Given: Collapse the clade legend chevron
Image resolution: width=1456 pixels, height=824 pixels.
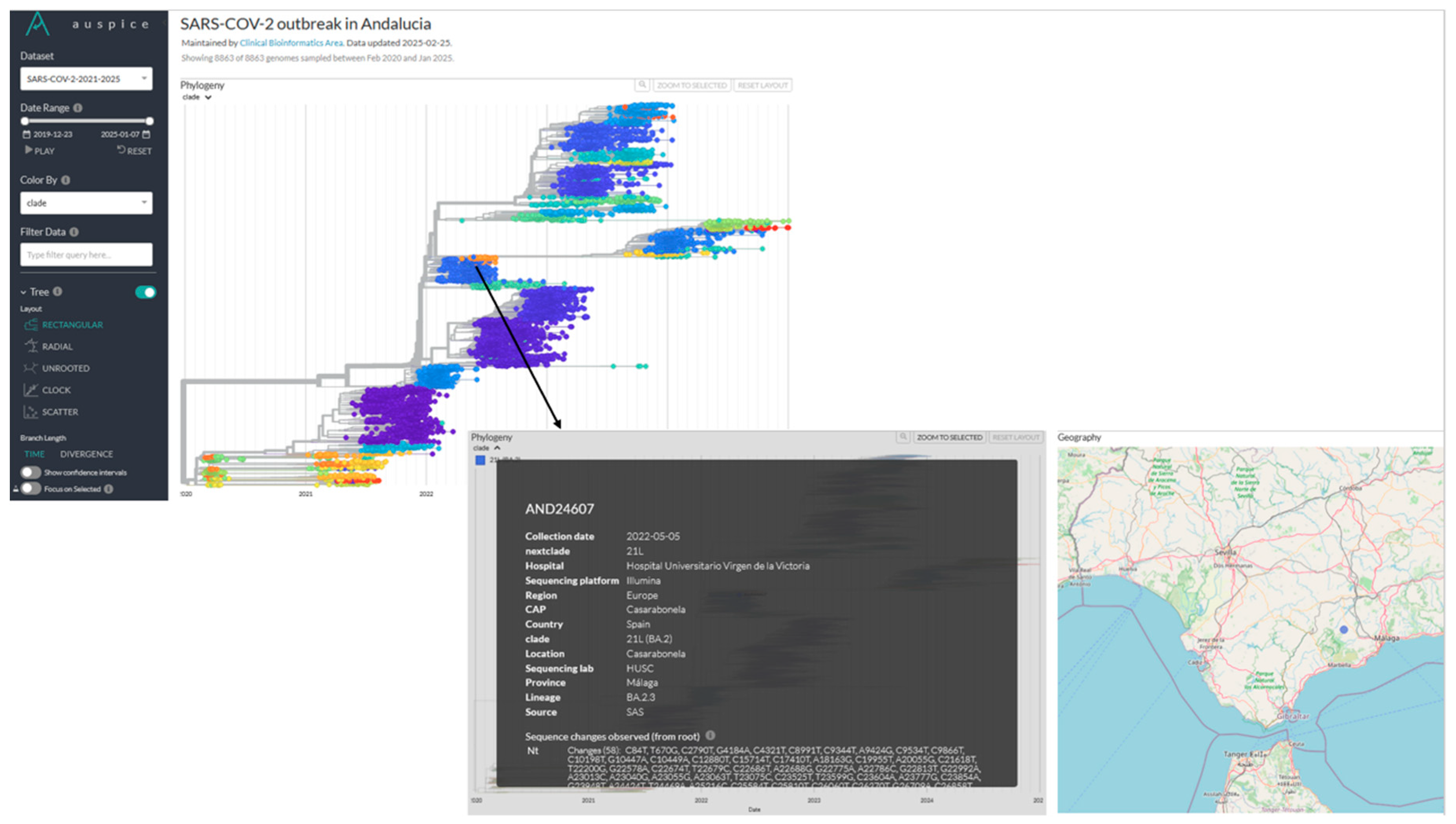Looking at the screenshot, I should coord(208,97).
